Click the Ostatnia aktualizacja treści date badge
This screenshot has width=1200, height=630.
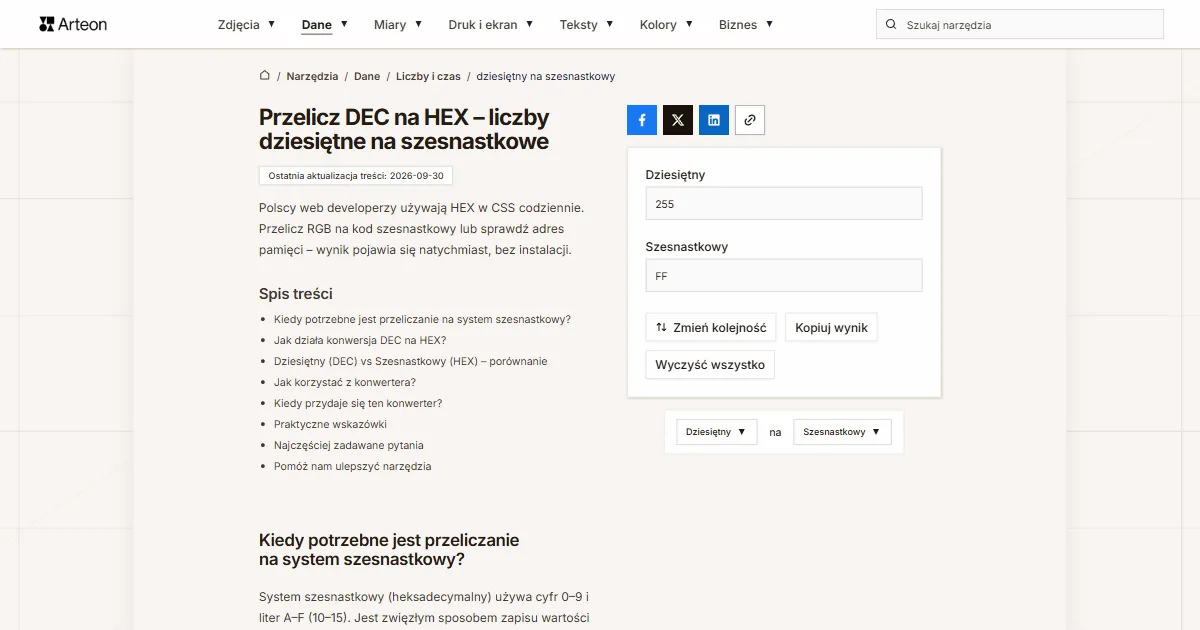pos(356,176)
